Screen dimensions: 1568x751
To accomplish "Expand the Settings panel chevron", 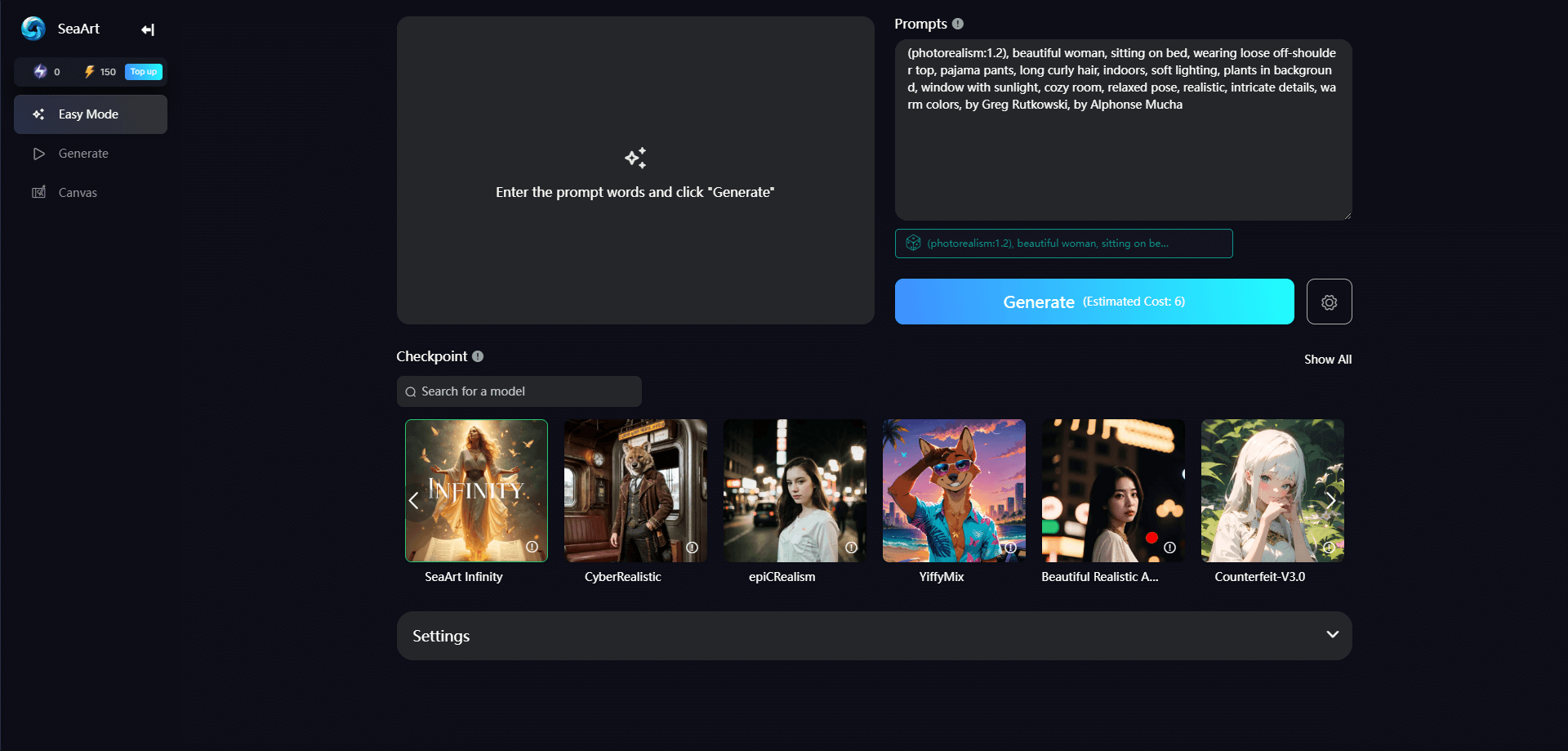I will click(x=1332, y=635).
